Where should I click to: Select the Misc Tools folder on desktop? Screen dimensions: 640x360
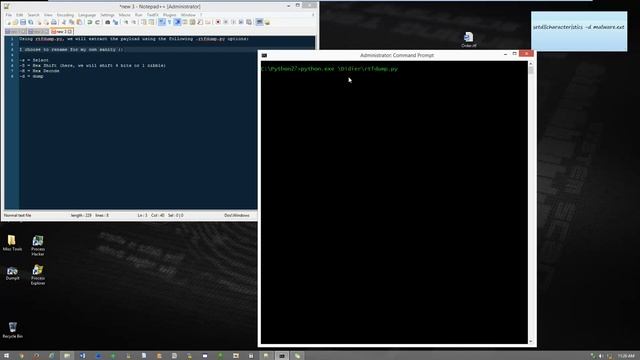[12, 243]
